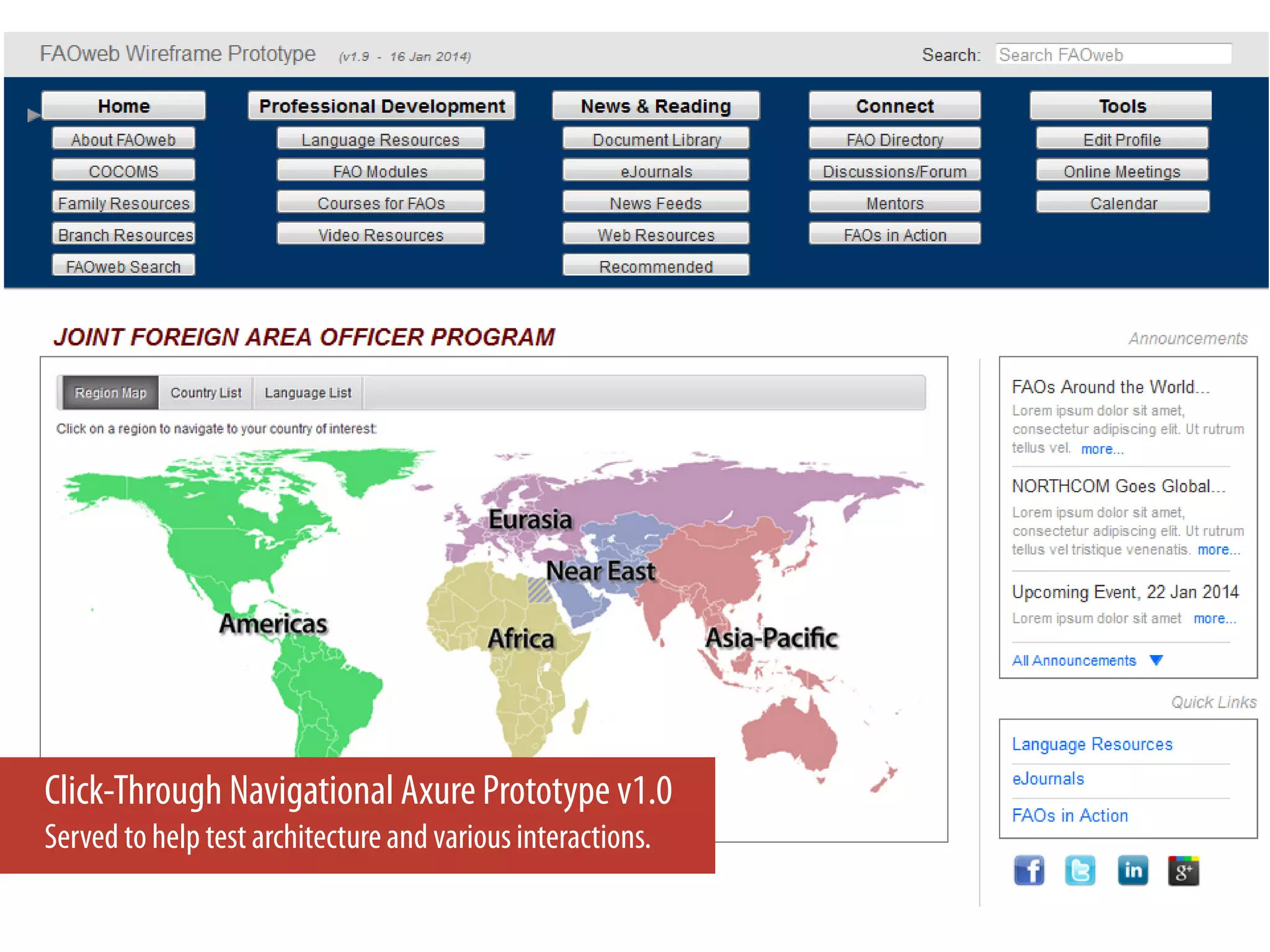Click the Edit Profile button
Viewport: 1270px width, 952px height.
(x=1121, y=139)
